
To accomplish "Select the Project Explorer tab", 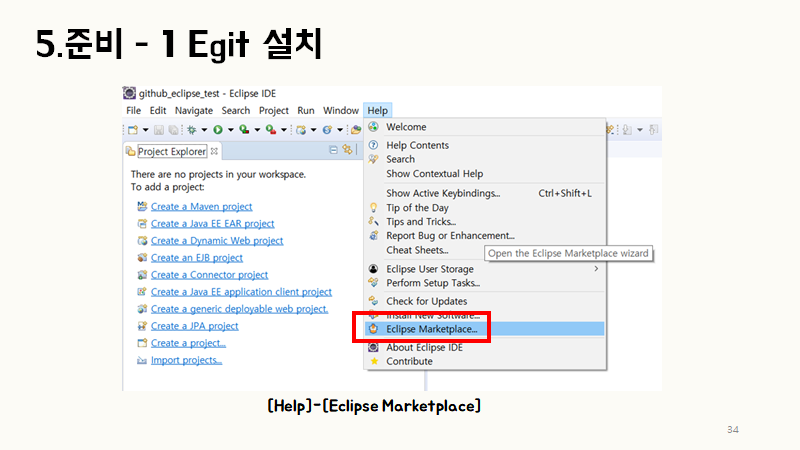I will pyautogui.click(x=172, y=152).
